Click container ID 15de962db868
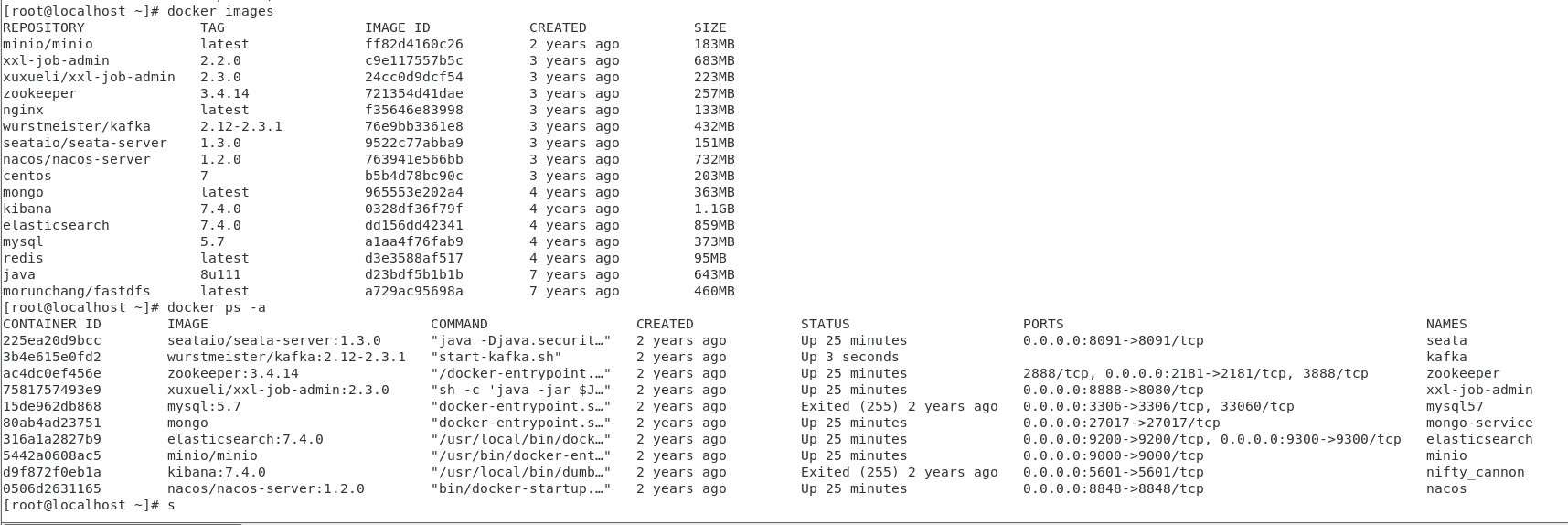 pos(52,406)
